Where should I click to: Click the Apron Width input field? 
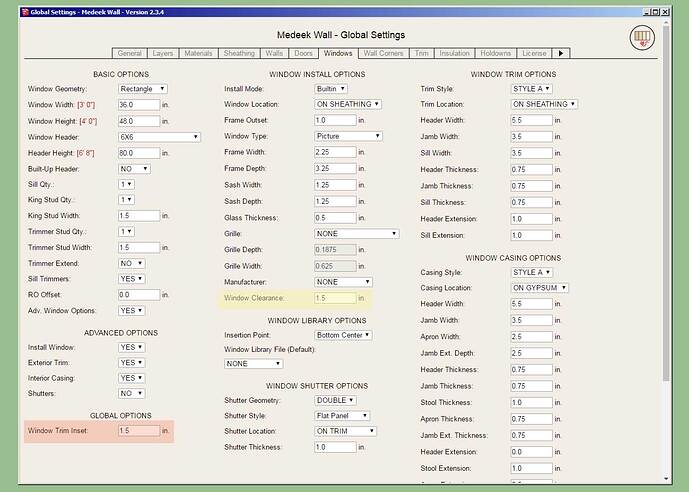point(532,336)
